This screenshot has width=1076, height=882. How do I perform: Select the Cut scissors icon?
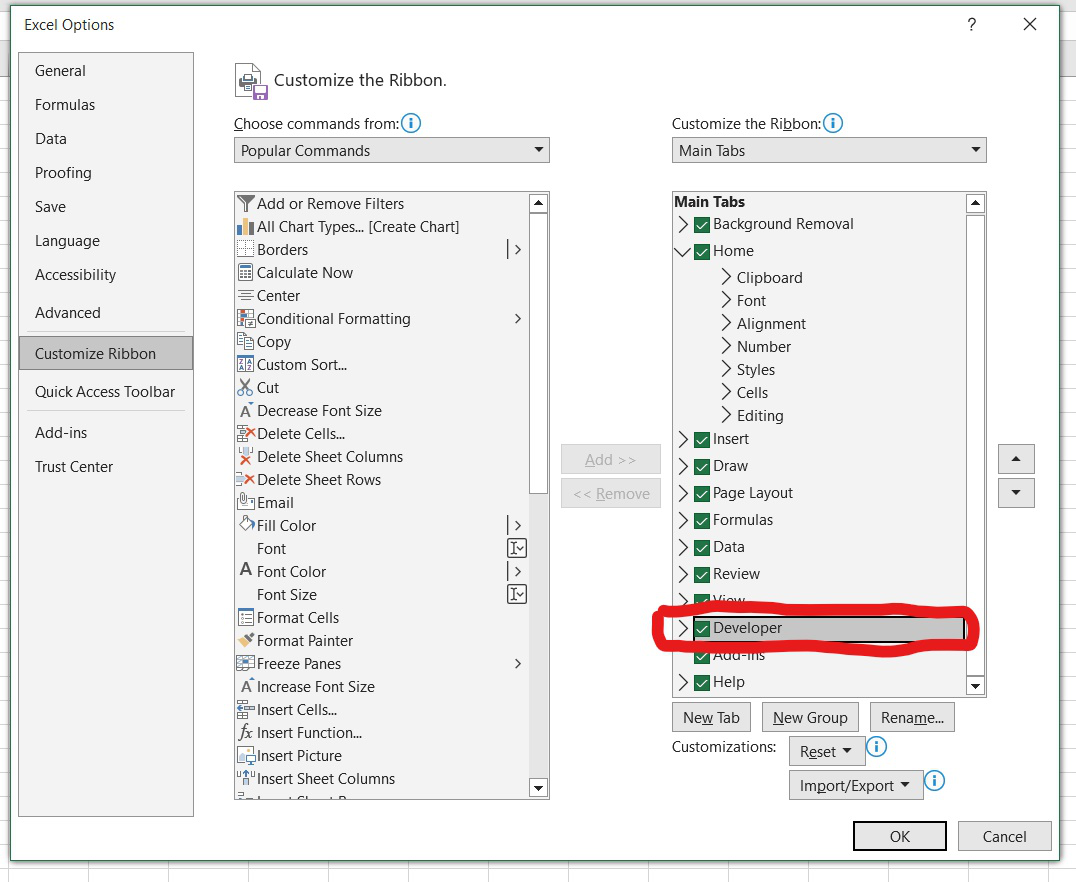(x=246, y=388)
